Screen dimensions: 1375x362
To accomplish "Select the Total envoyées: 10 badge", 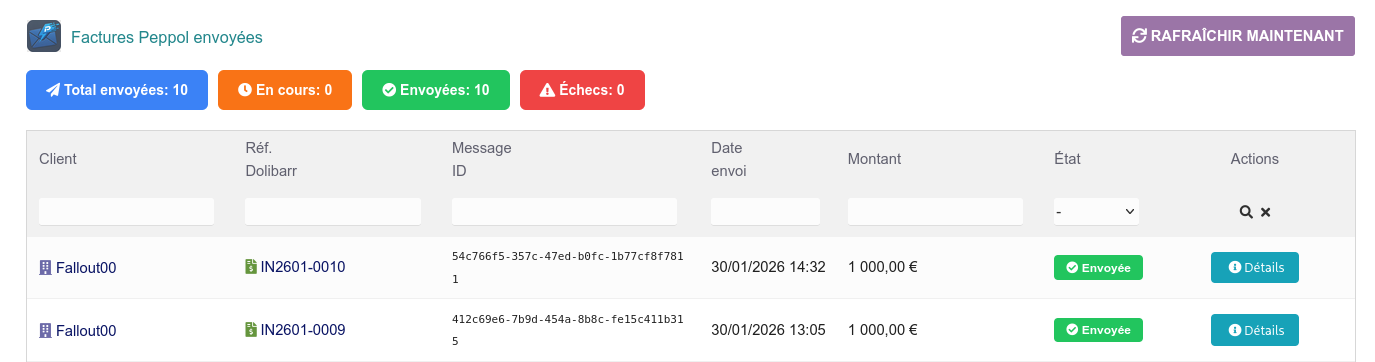I will coord(117,90).
